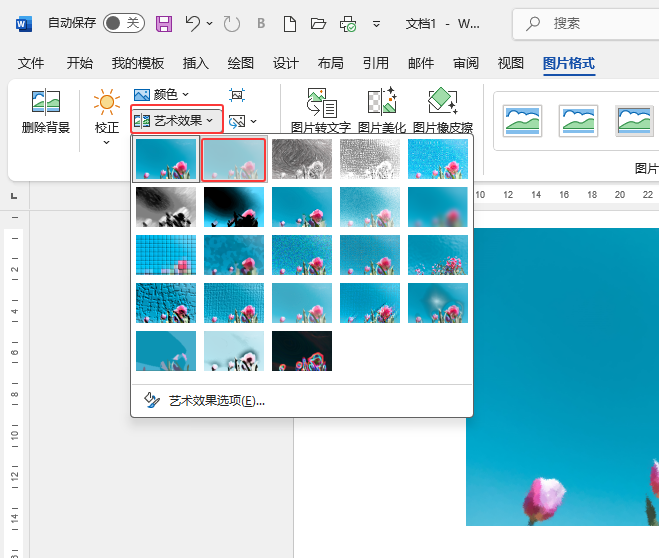Open the 视图 tab

[511, 63]
